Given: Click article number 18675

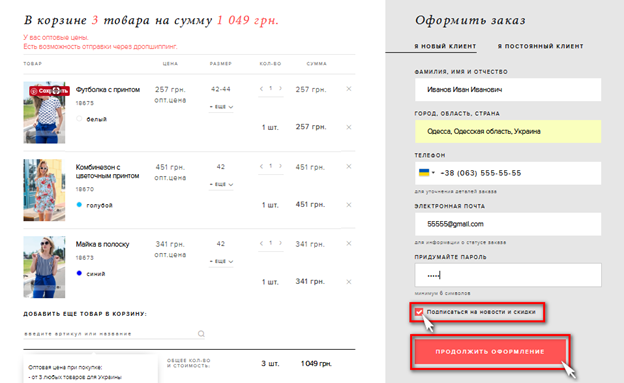Looking at the screenshot, I should point(85,103).
